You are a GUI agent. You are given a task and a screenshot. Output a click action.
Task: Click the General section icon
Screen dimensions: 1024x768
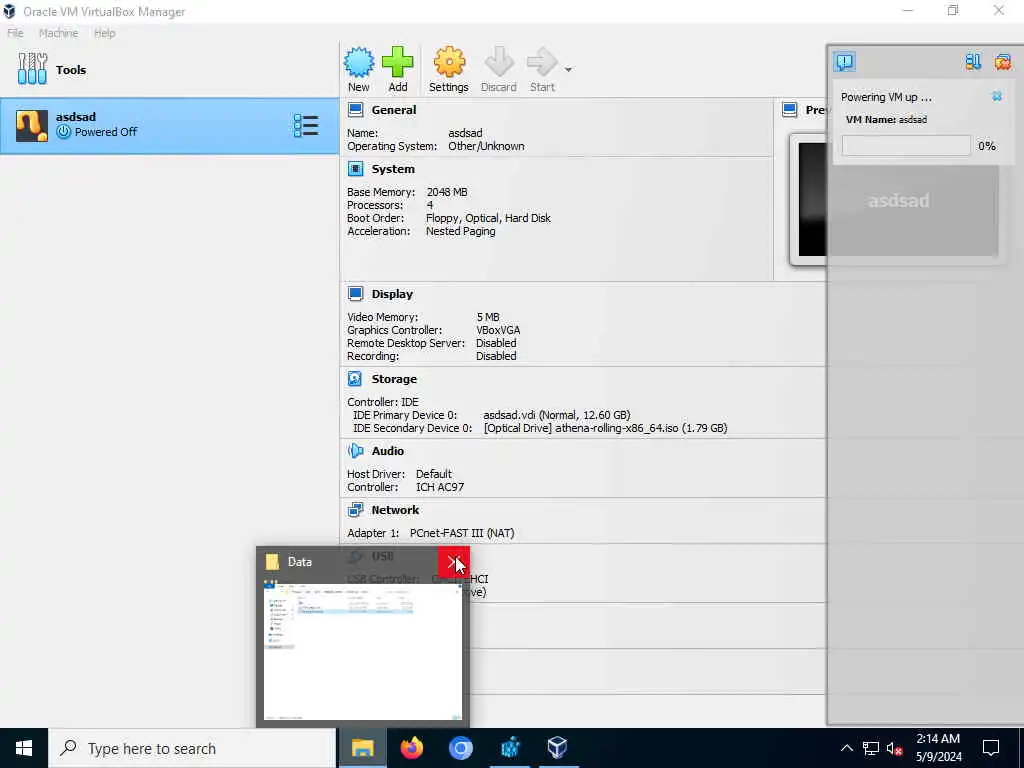355,110
